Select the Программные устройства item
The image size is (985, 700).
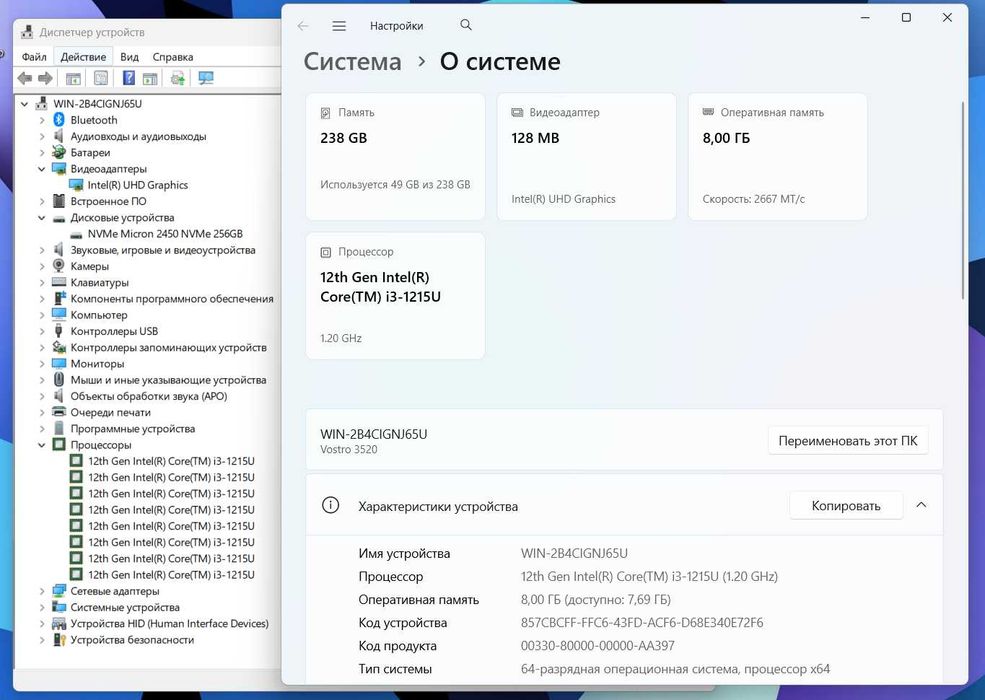pos(133,429)
